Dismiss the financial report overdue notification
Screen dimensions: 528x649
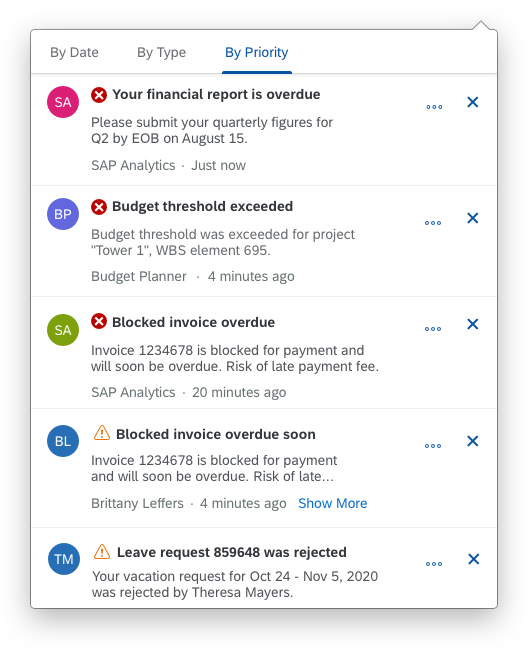coord(473,102)
